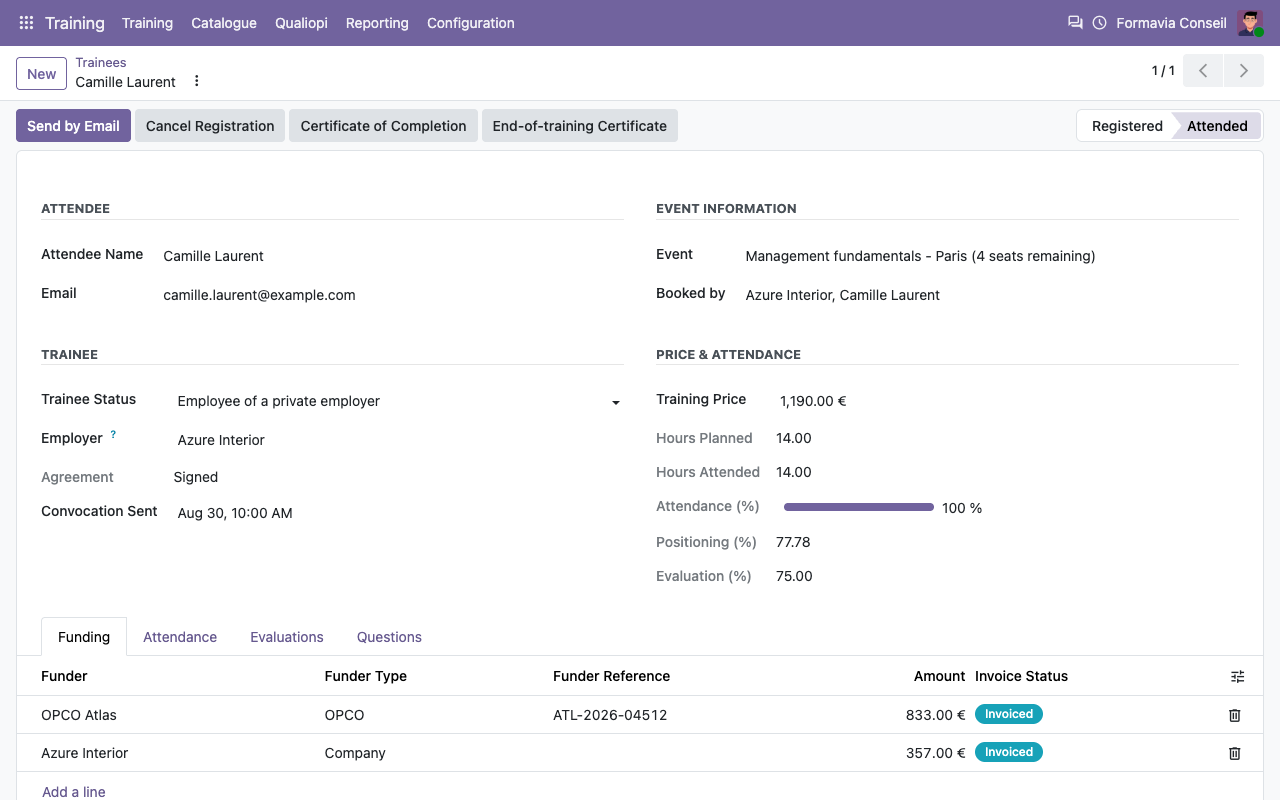Switch to the Questions tab
Screen dimensions: 1280x800
pos(389,637)
